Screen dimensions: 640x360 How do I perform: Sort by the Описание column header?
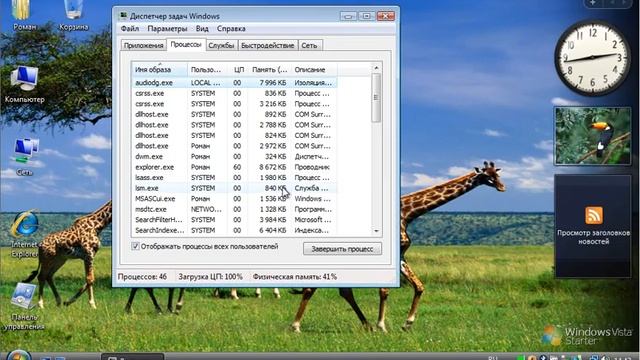point(314,69)
